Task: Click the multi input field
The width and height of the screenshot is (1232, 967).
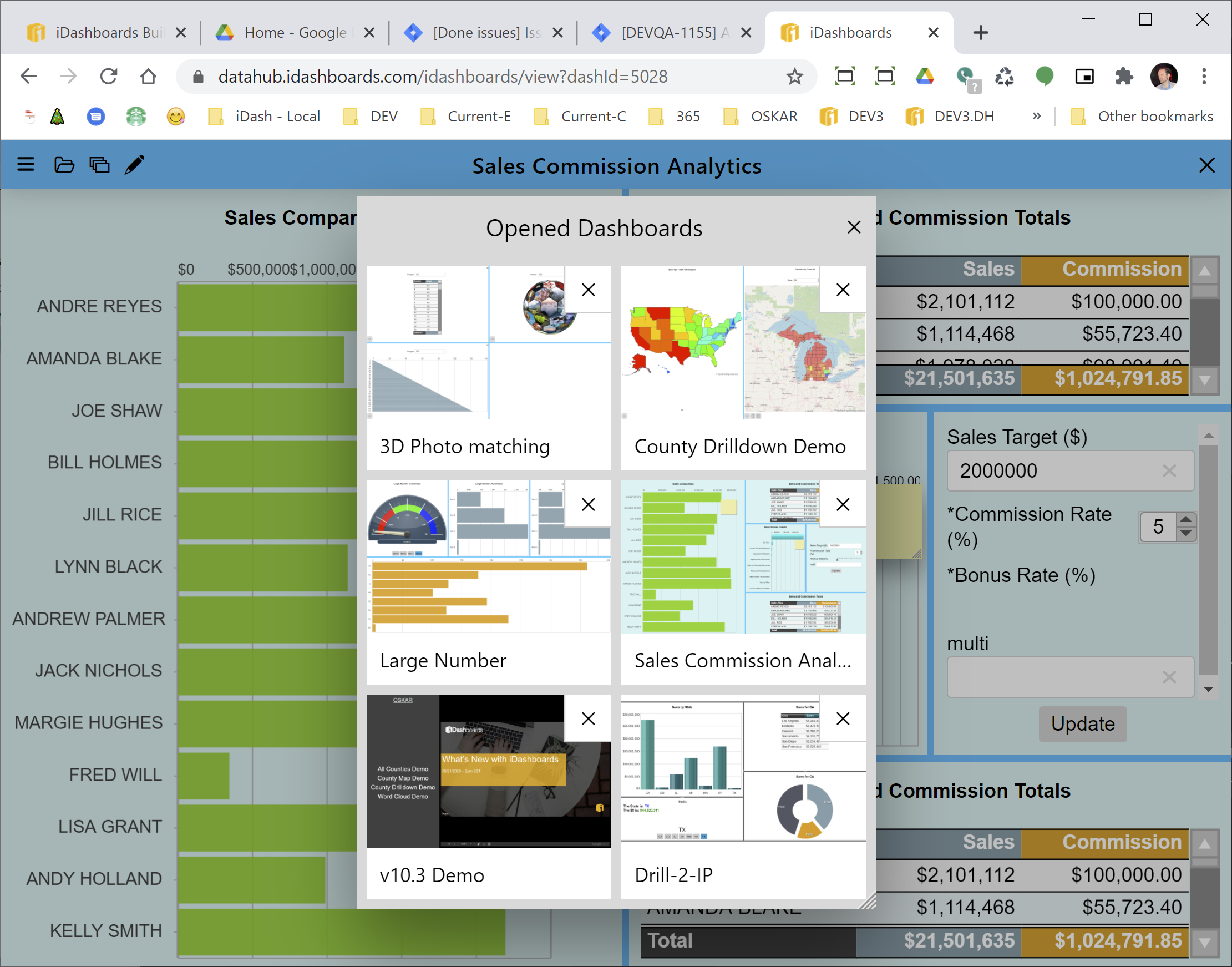Action: 1070,677
